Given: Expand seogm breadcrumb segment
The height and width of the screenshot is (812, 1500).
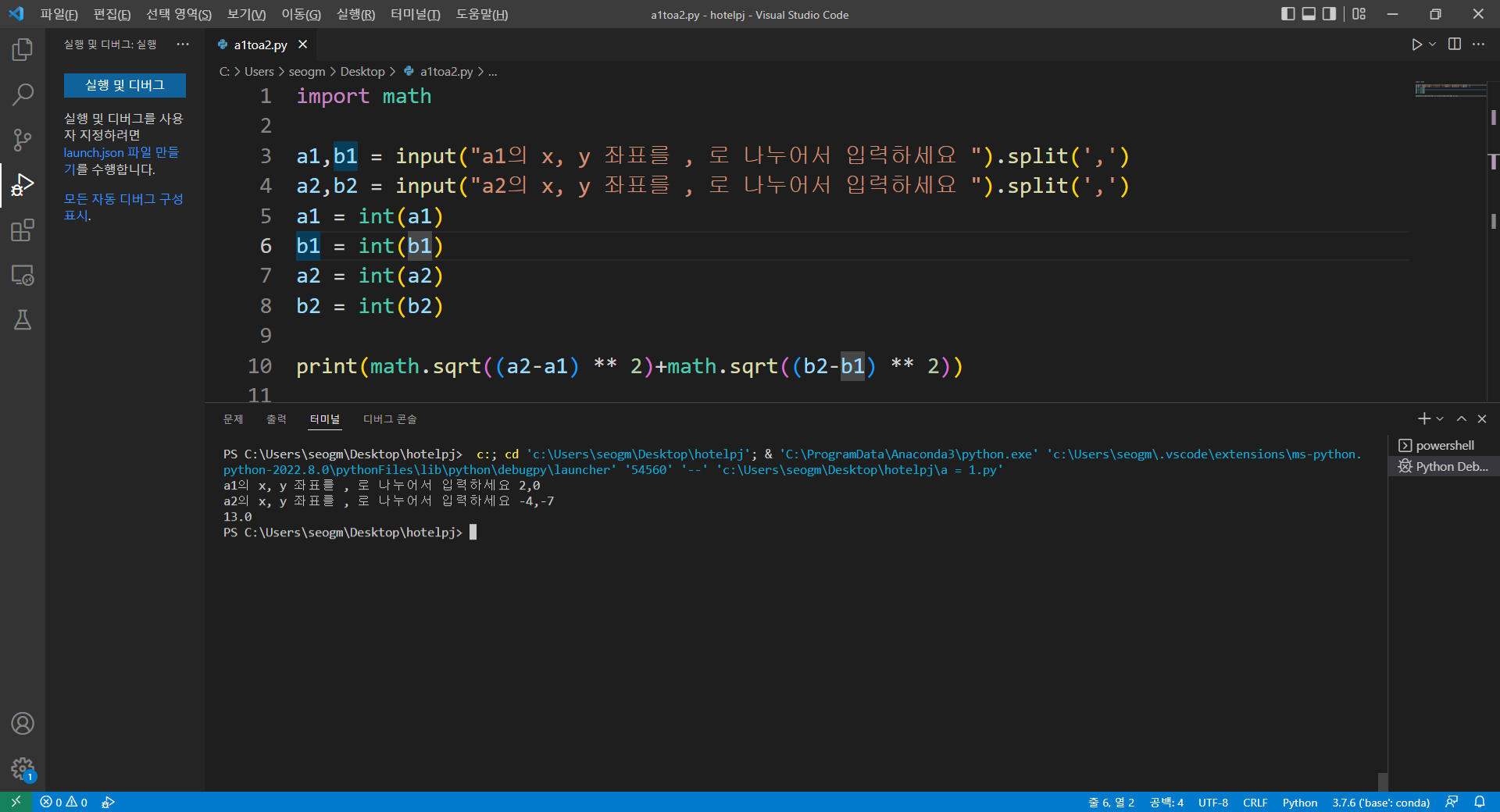Looking at the screenshot, I should [x=306, y=72].
